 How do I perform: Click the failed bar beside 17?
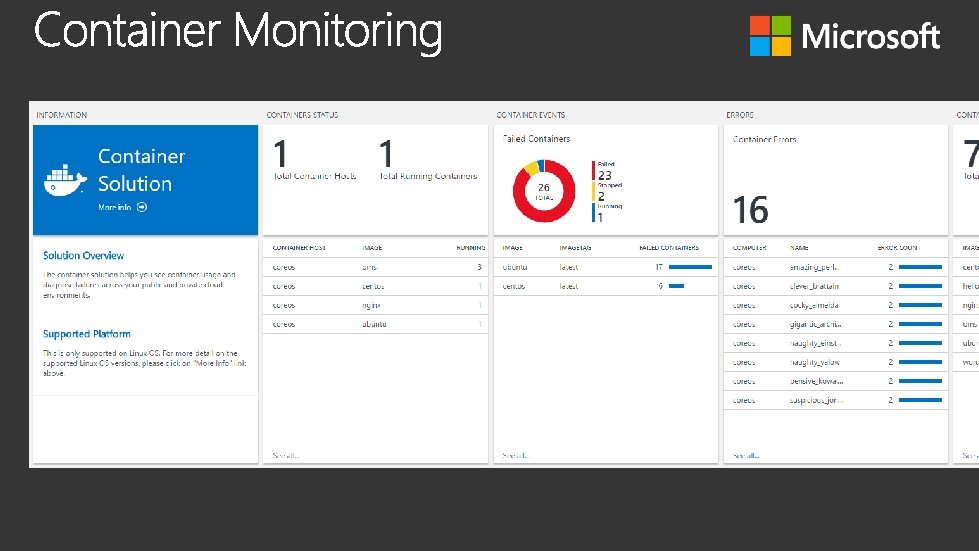pos(690,267)
